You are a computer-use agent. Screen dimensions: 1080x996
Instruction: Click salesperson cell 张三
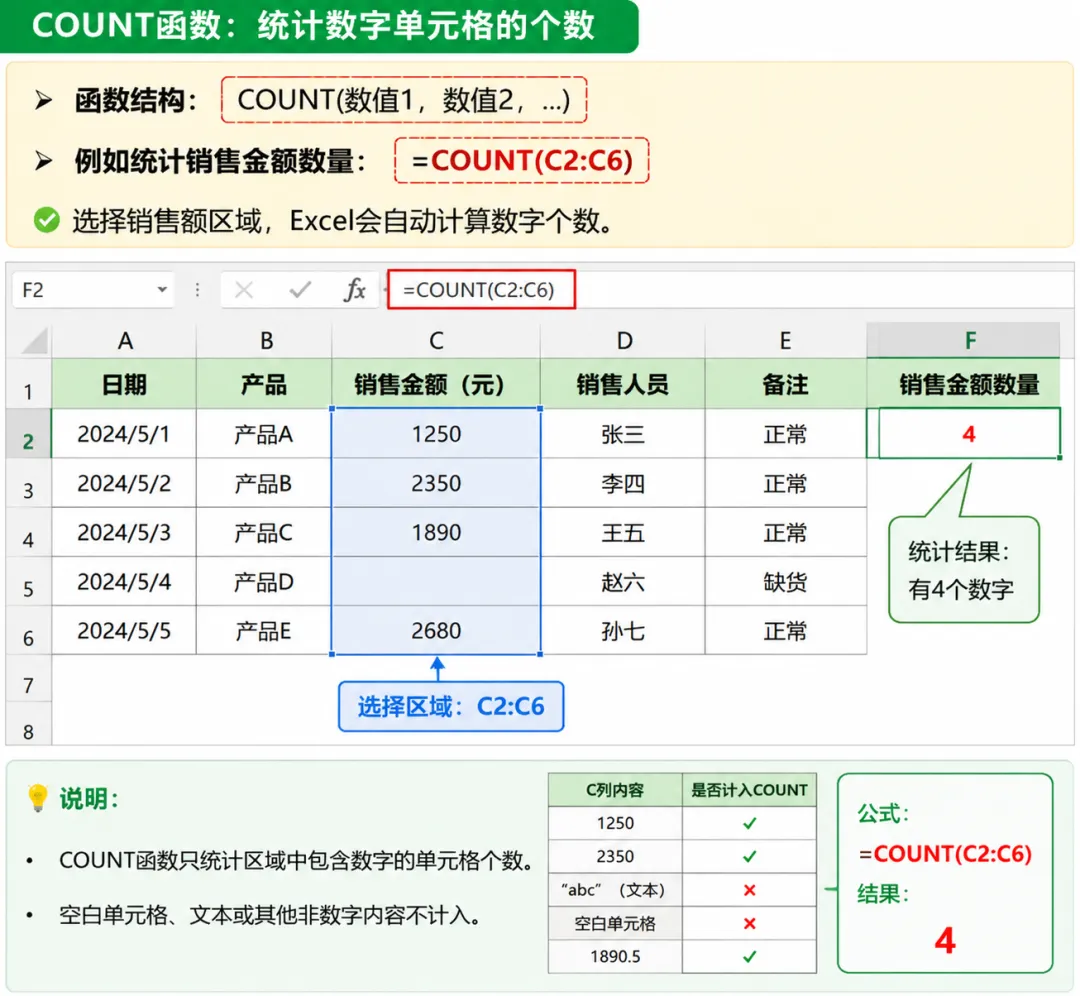623,434
